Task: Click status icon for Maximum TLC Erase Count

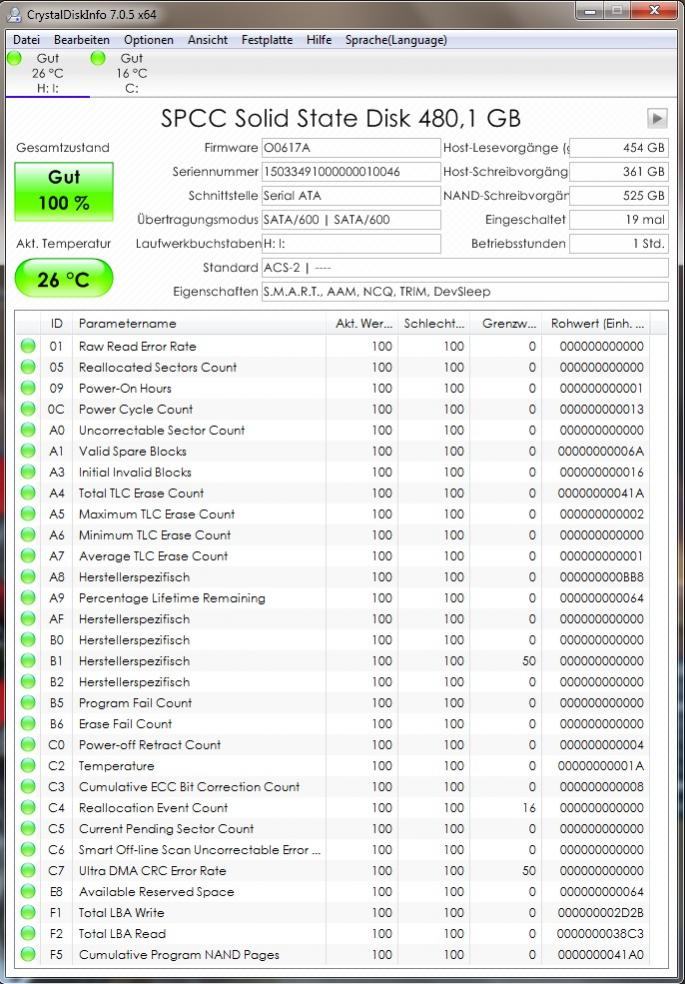Action: click(28, 514)
